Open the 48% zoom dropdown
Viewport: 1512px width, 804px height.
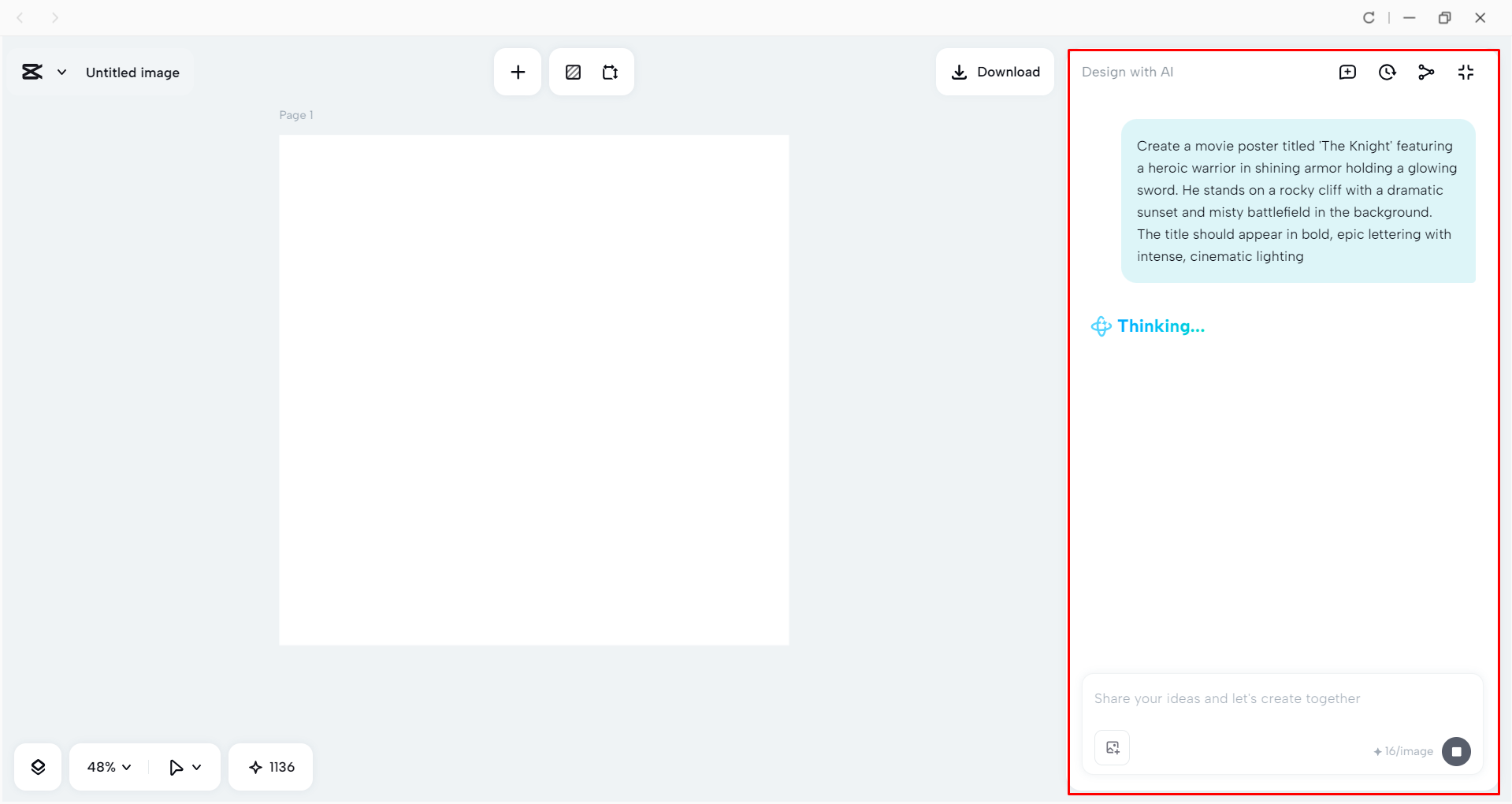(109, 767)
